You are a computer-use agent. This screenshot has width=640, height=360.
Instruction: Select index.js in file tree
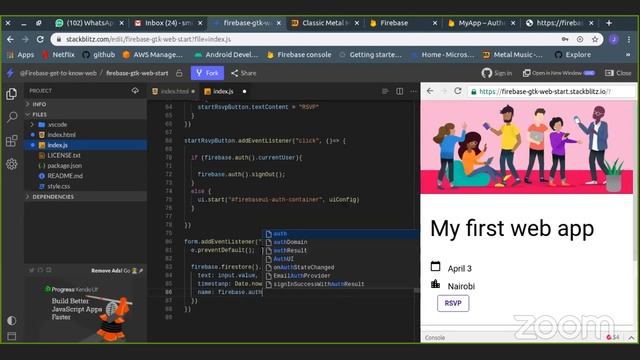click(85, 145)
